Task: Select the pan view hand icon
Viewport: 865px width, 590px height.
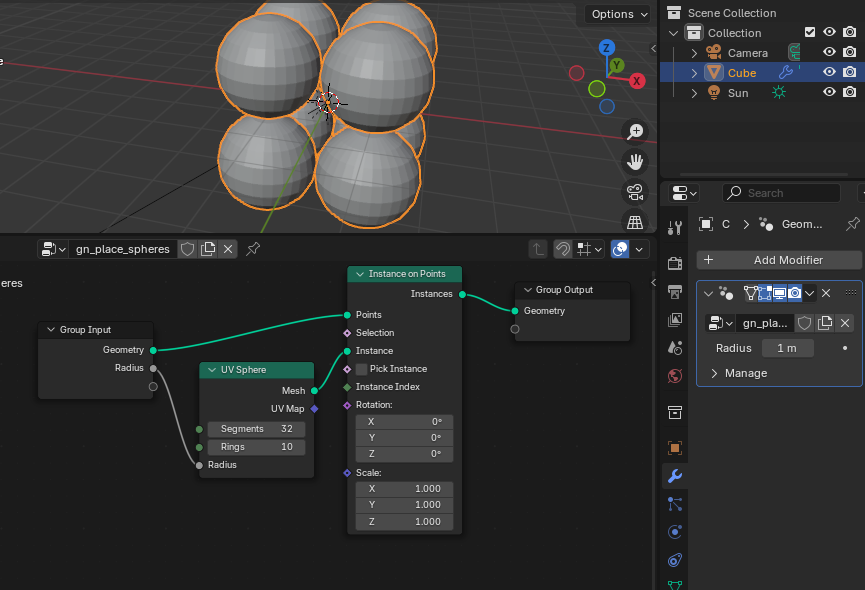Action: tap(635, 162)
